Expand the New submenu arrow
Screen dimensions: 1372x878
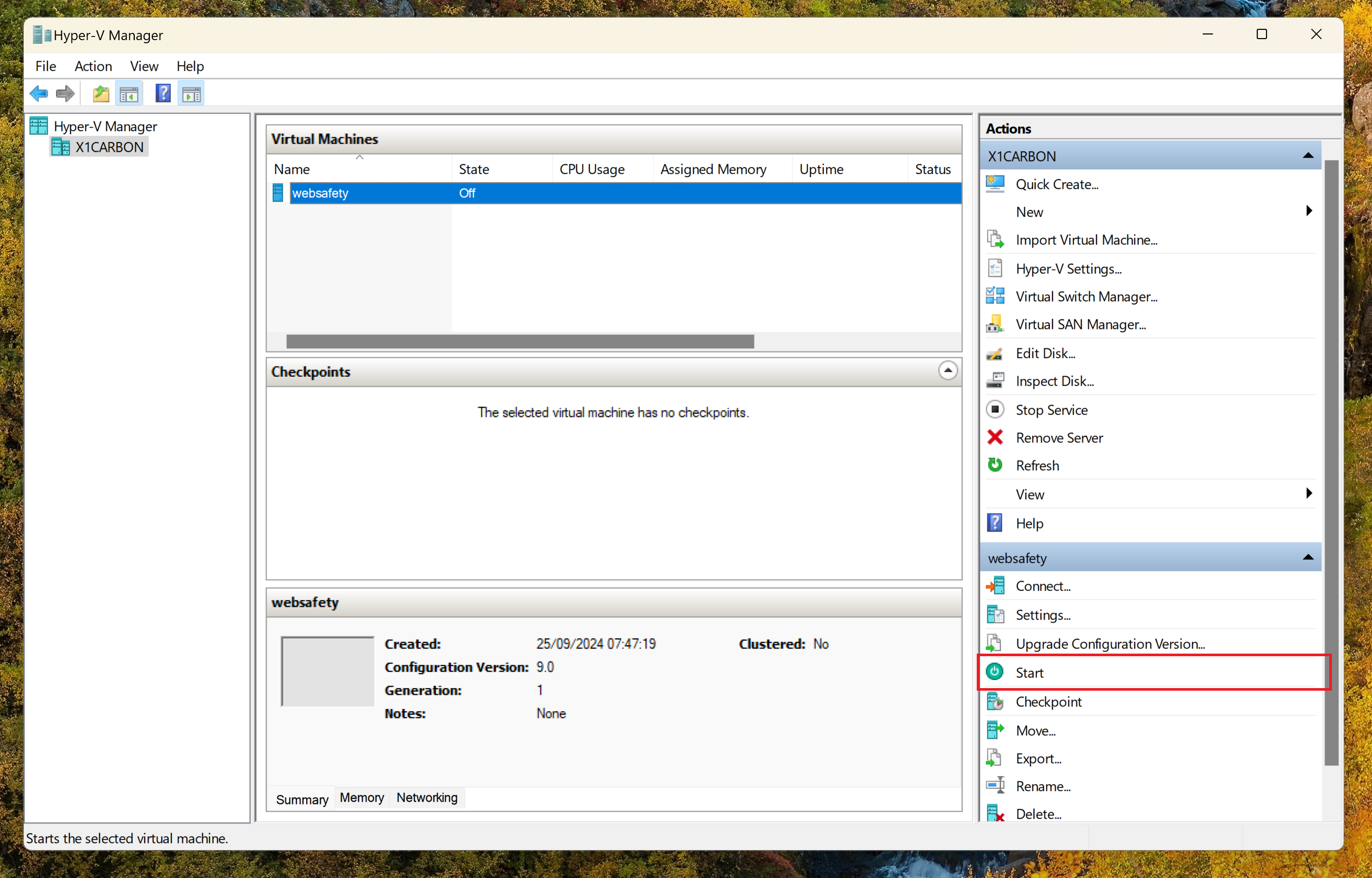pyautogui.click(x=1309, y=211)
